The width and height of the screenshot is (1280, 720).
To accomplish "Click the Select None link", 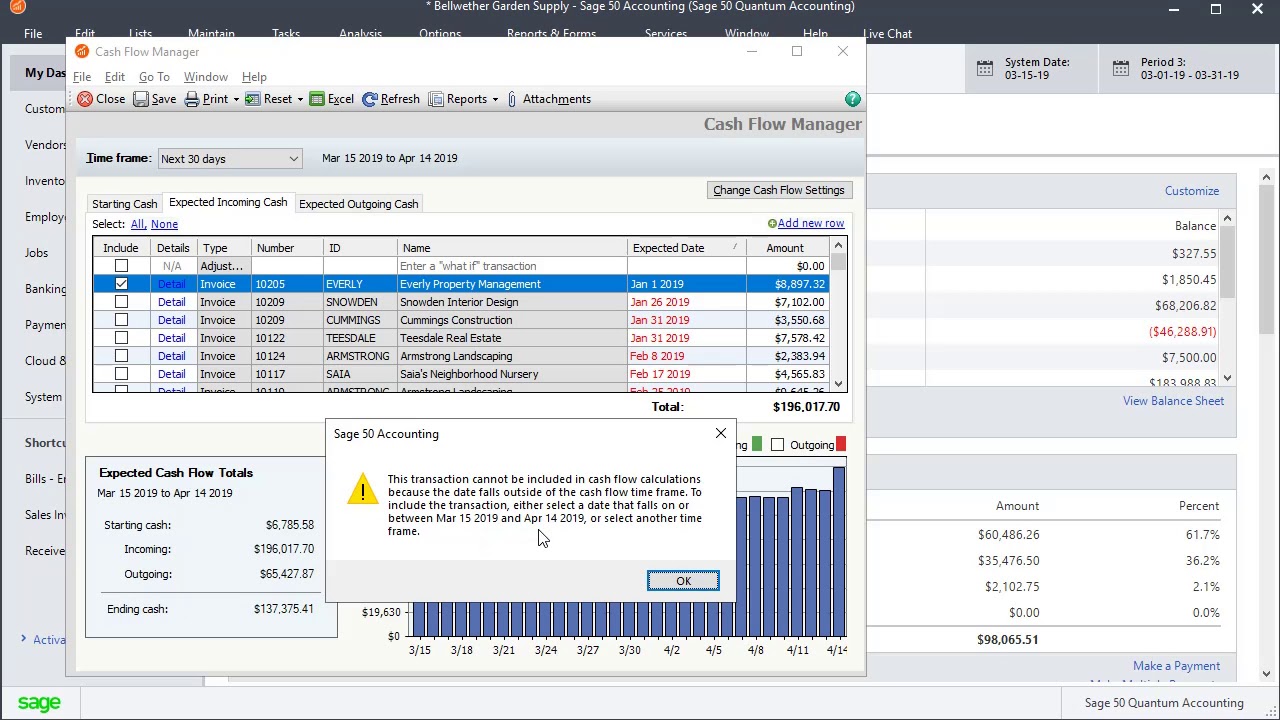I will pos(164,224).
